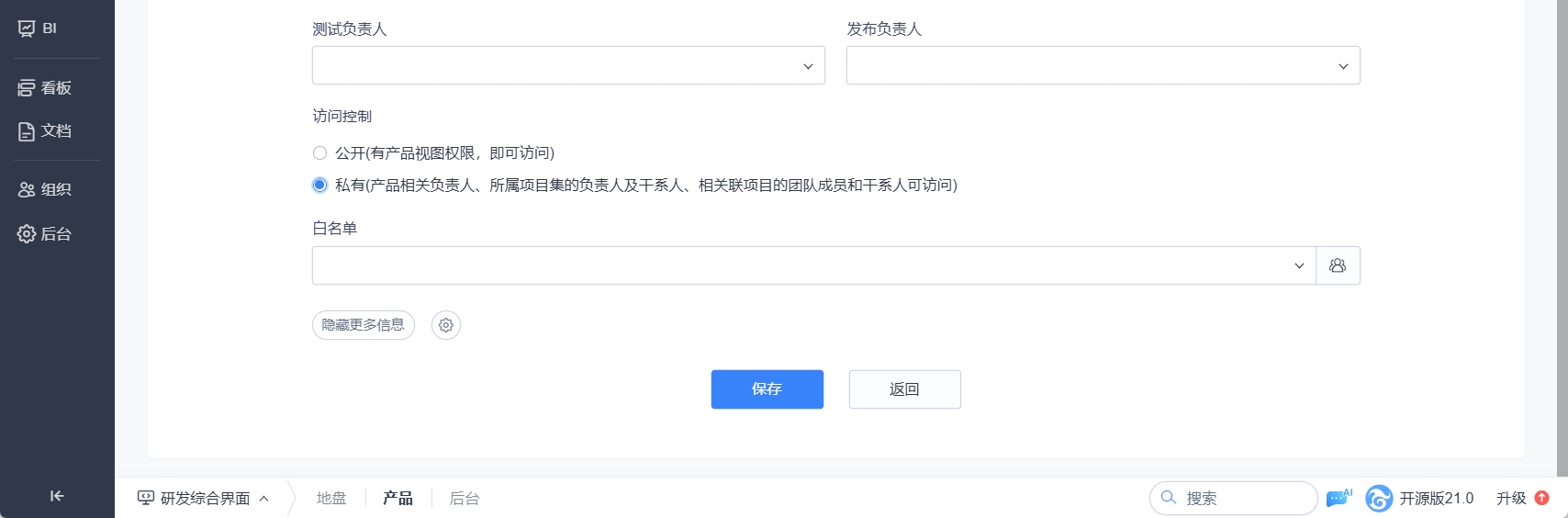Open 后台 (Admin) from the sidebar
The width and height of the screenshot is (1568, 518).
tap(45, 234)
